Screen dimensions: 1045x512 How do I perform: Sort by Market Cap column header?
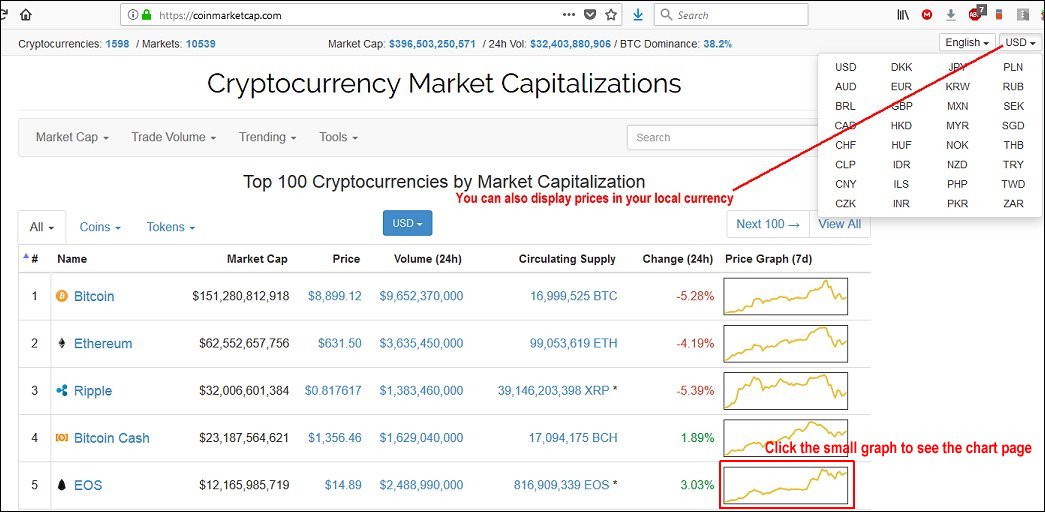click(257, 259)
